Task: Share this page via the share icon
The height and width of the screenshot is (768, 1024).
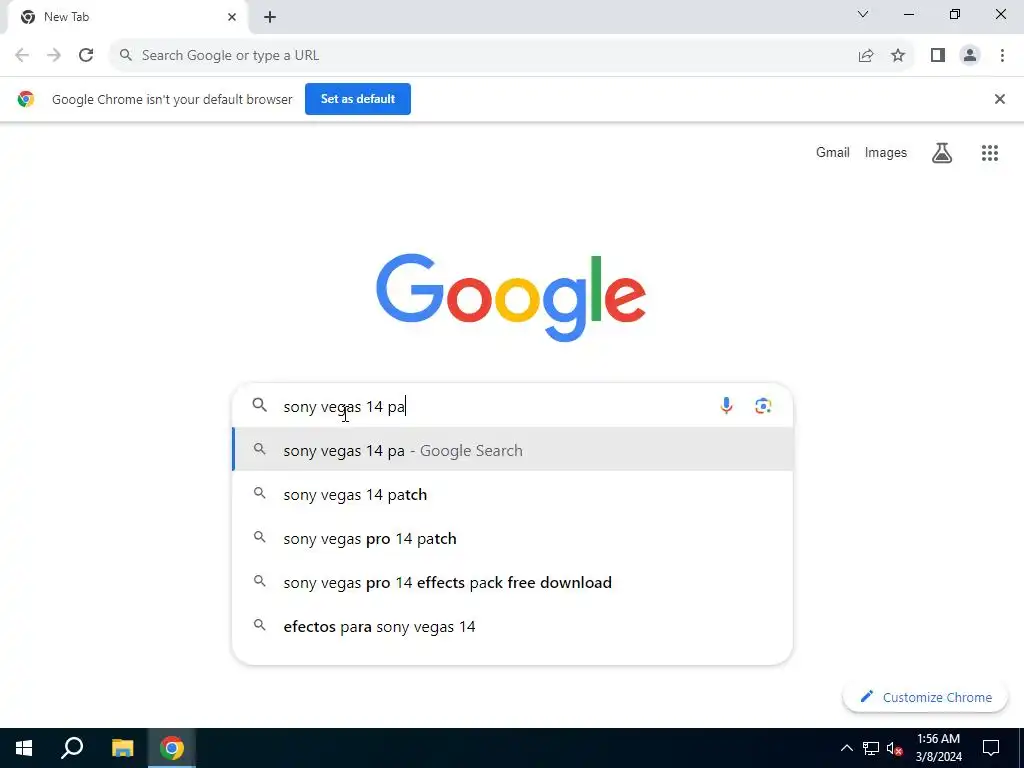Action: click(x=866, y=56)
